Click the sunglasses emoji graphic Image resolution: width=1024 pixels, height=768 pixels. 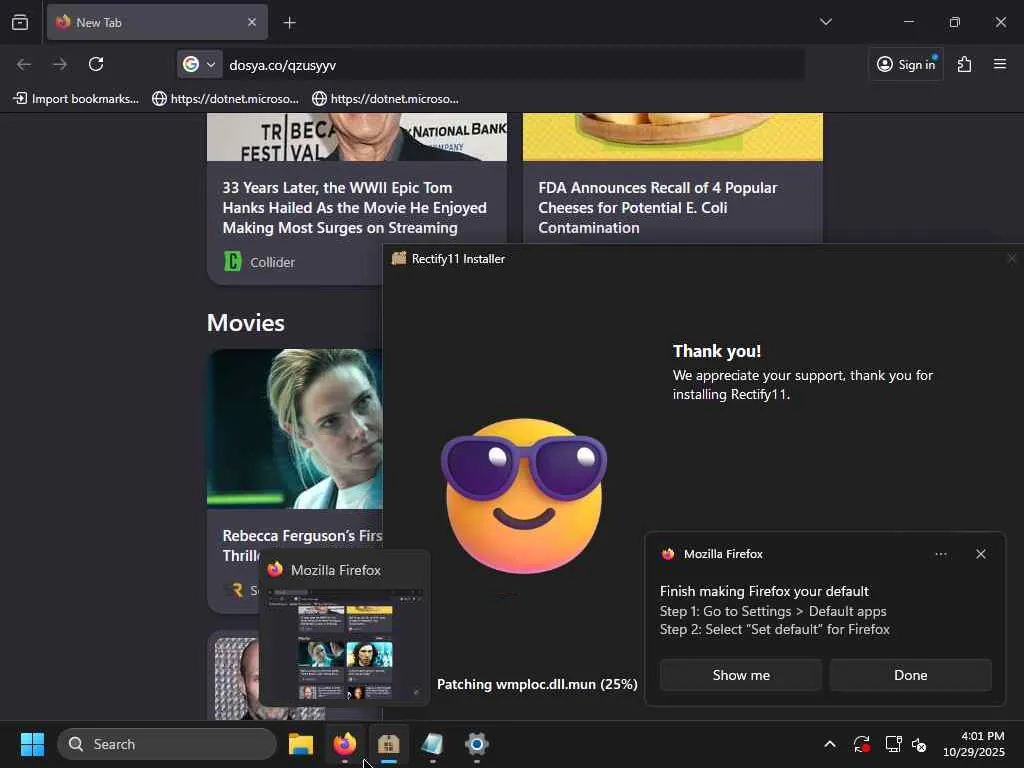(x=524, y=495)
